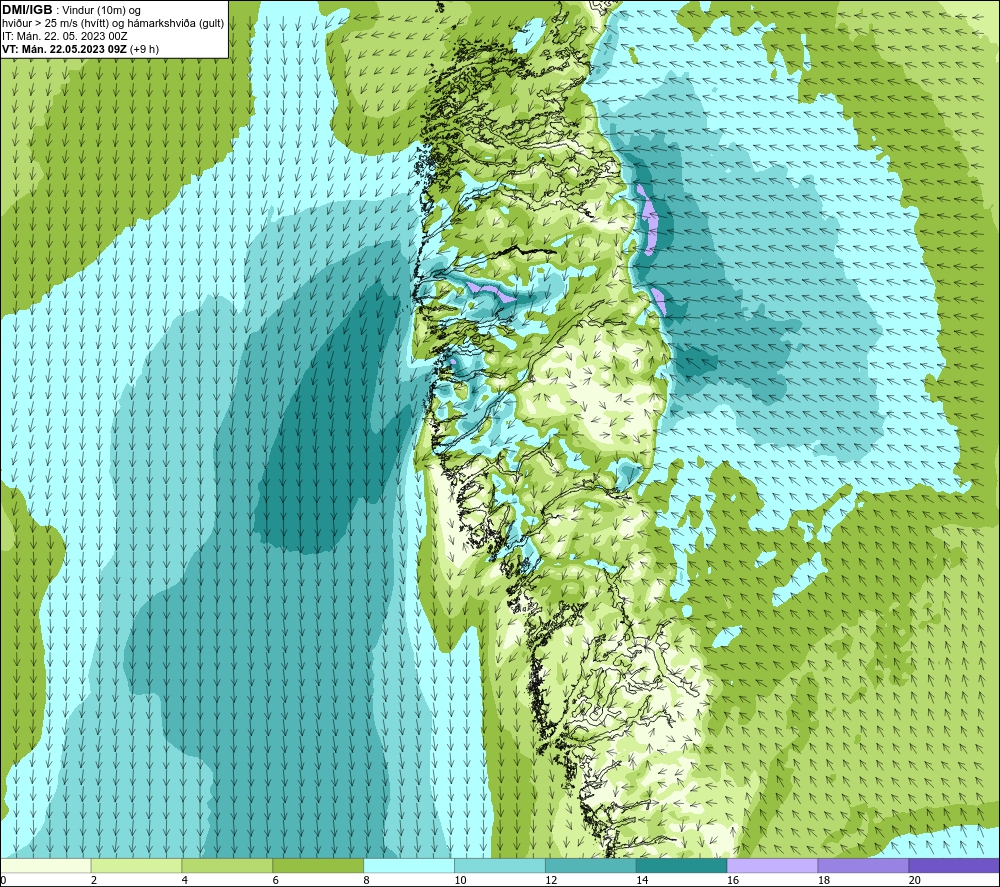Click the 'IT: Mán. 22. 05. 2023 00Z' line

point(64,36)
